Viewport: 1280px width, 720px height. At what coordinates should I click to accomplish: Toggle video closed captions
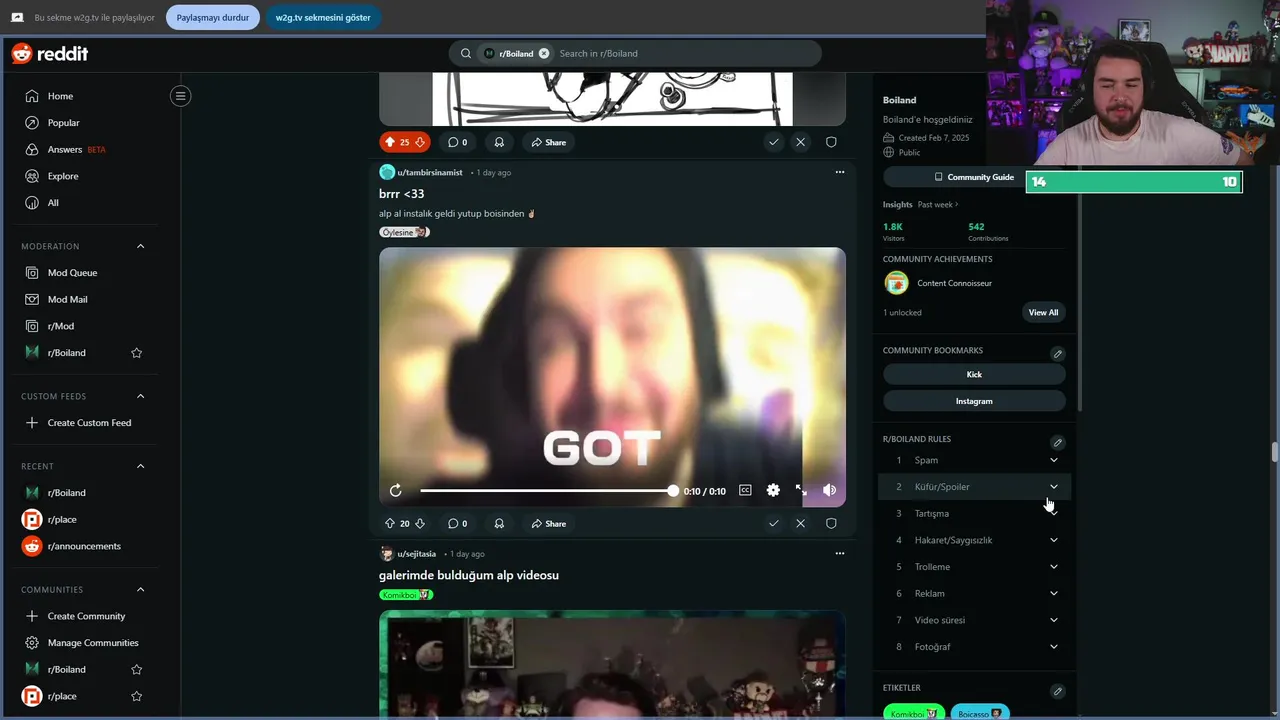point(745,490)
